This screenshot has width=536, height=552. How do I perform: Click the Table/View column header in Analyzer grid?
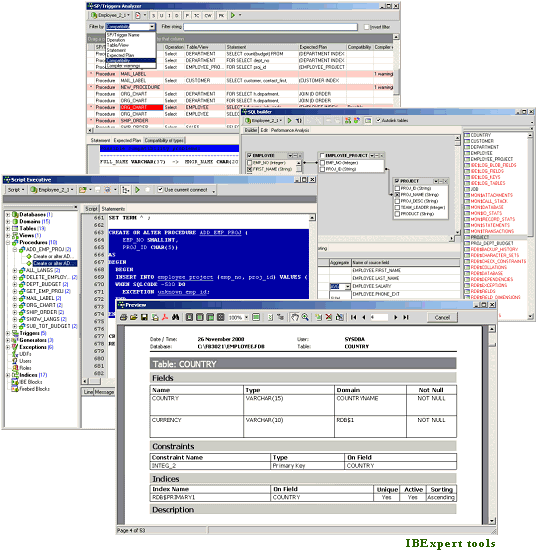click(205, 47)
